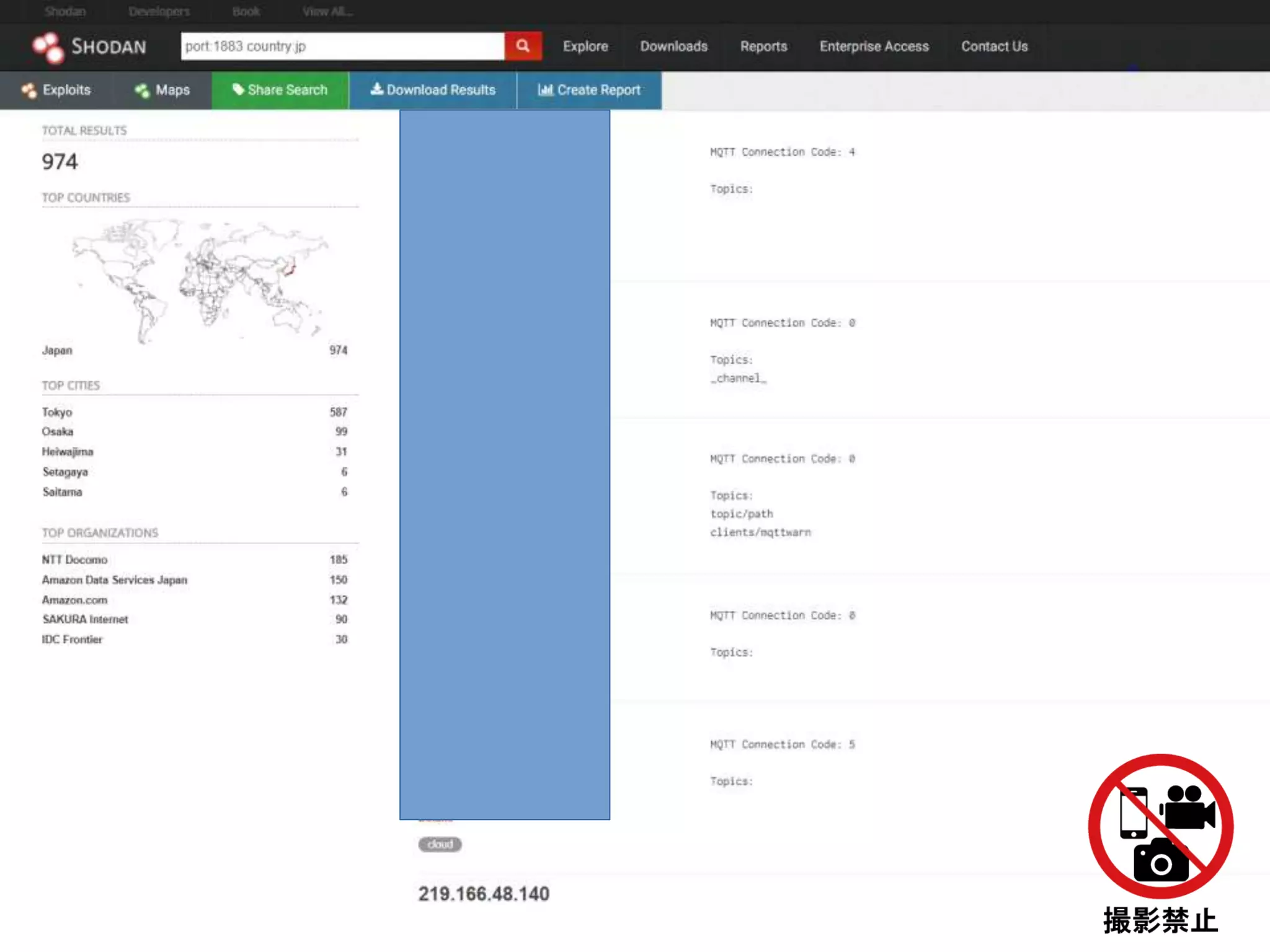
Task: Click the Exploits tab icon
Action: click(29, 90)
